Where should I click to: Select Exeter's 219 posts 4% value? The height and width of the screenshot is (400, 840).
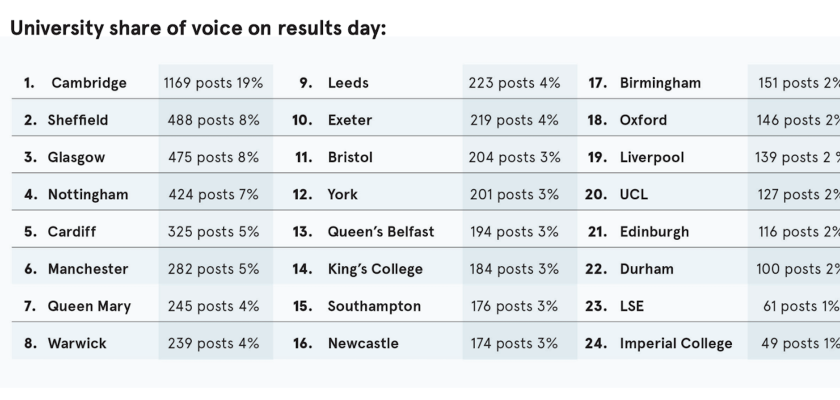pyautogui.click(x=515, y=120)
